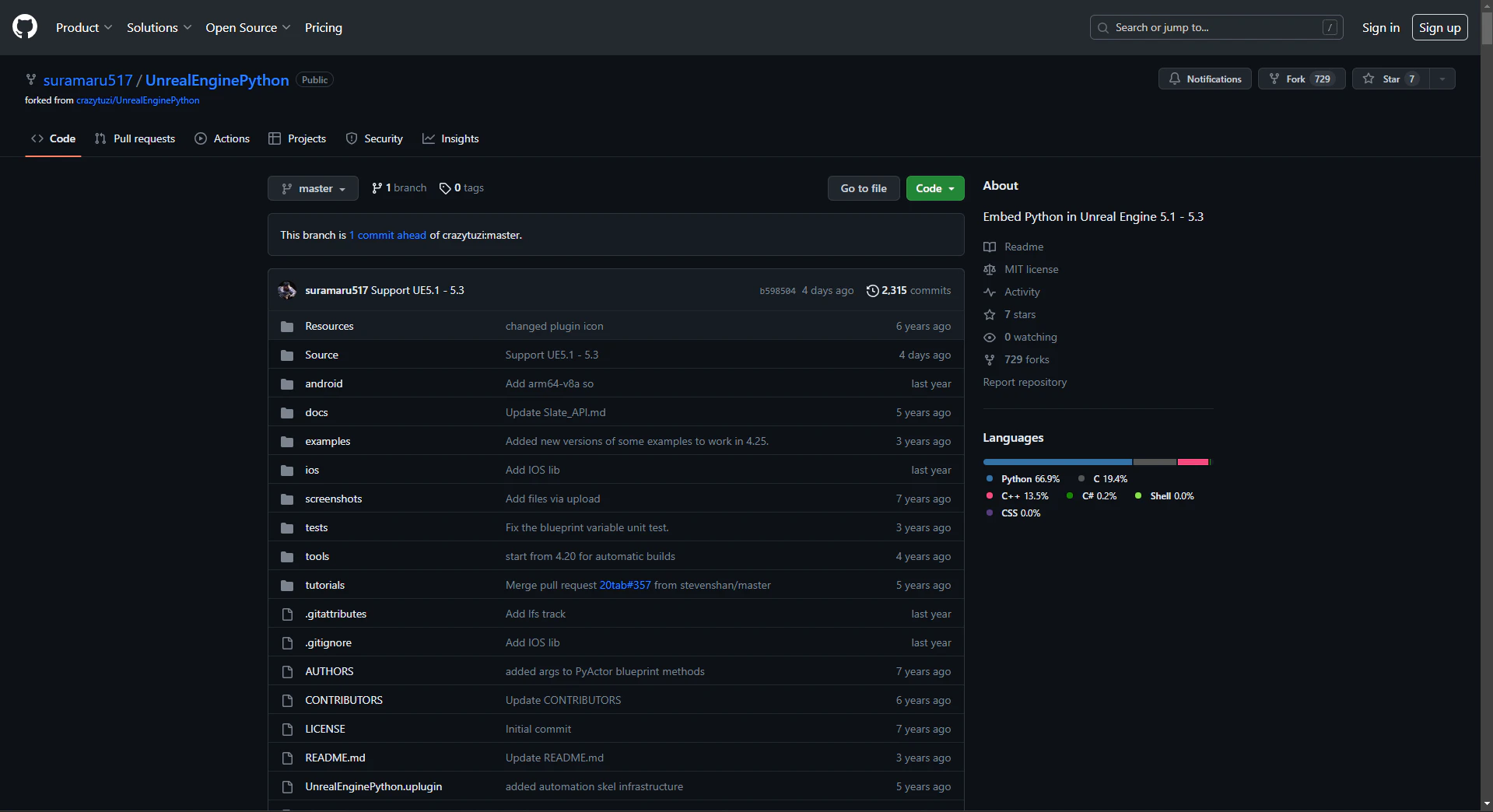
Task: Open the CONTRIBUTORS file
Action: coord(344,701)
